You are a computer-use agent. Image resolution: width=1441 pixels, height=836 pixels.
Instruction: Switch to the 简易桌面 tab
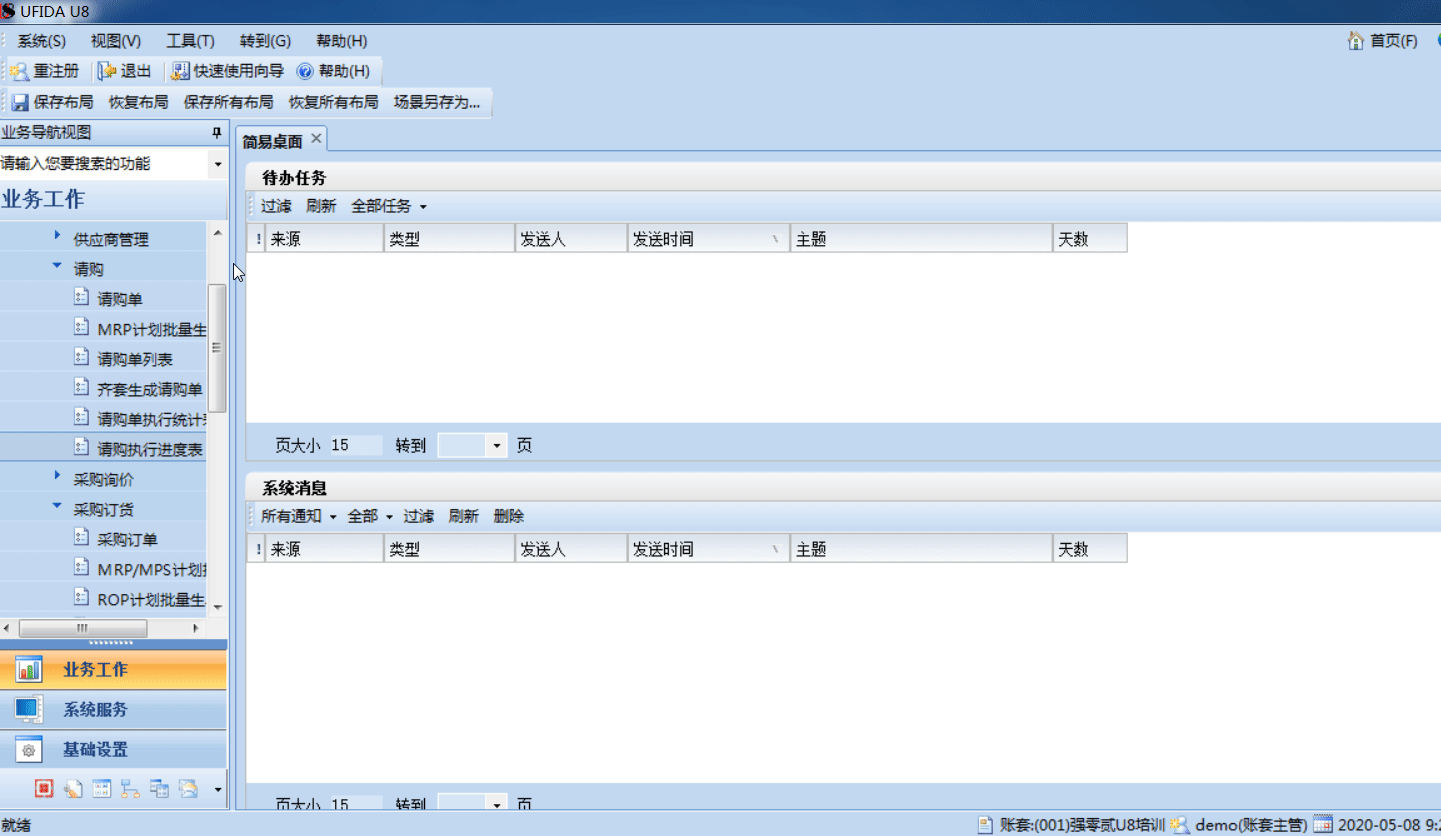272,141
